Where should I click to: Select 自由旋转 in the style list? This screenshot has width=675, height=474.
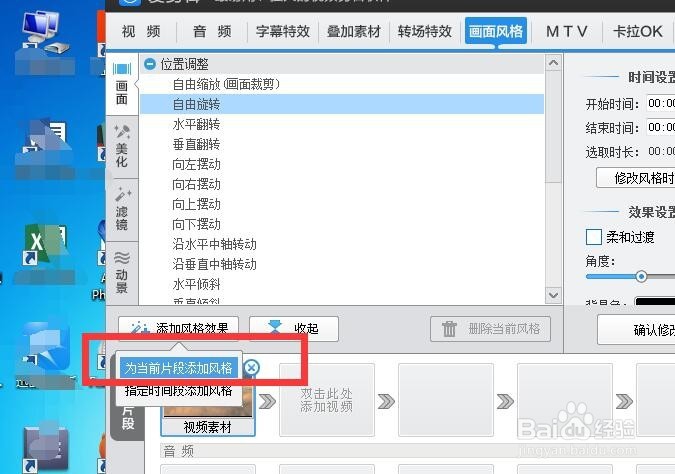[342, 104]
